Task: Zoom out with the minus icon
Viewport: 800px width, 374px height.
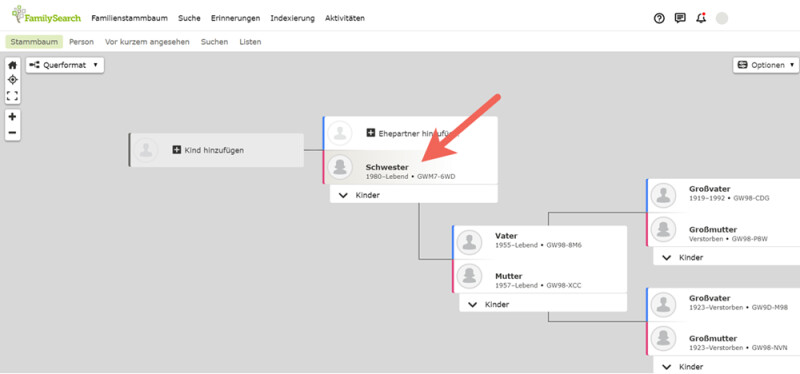Action: [x=12, y=133]
